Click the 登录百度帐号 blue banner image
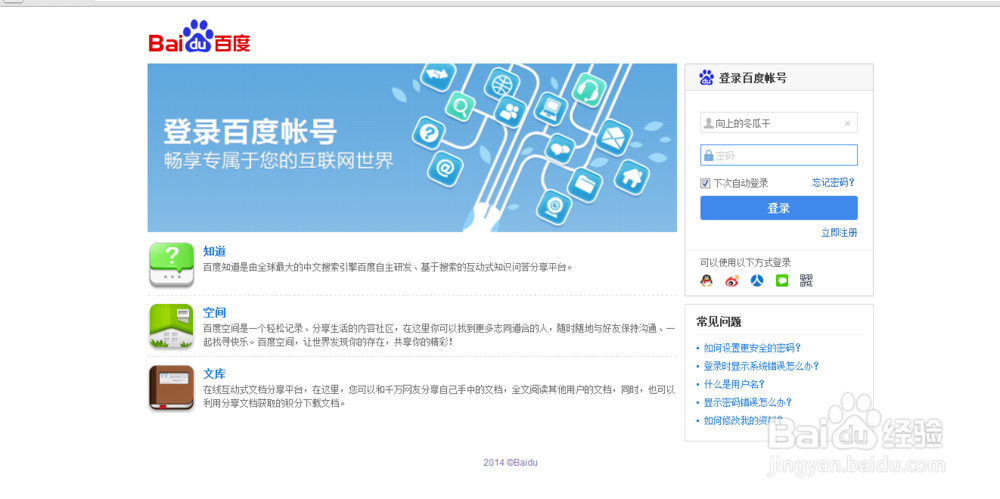This screenshot has height=499, width=1000. (x=412, y=147)
